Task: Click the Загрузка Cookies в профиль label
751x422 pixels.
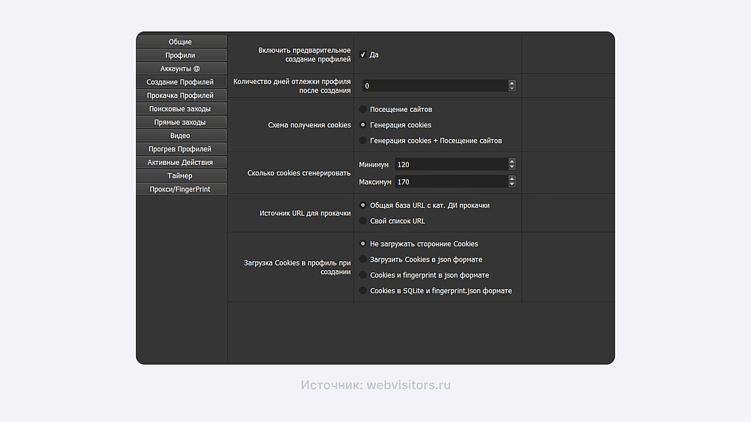Action: (297, 267)
